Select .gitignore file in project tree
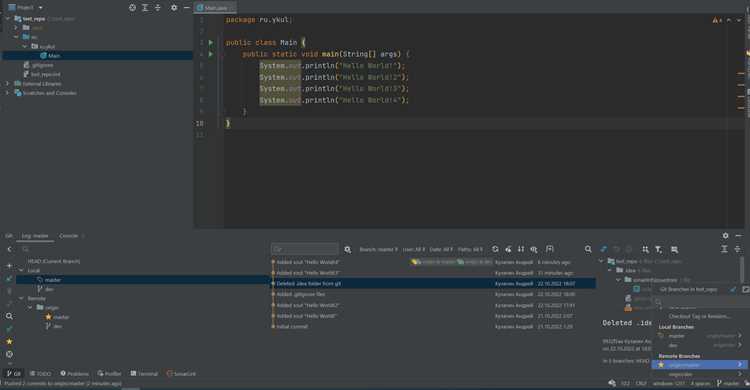The image size is (750, 390). coord(39,65)
